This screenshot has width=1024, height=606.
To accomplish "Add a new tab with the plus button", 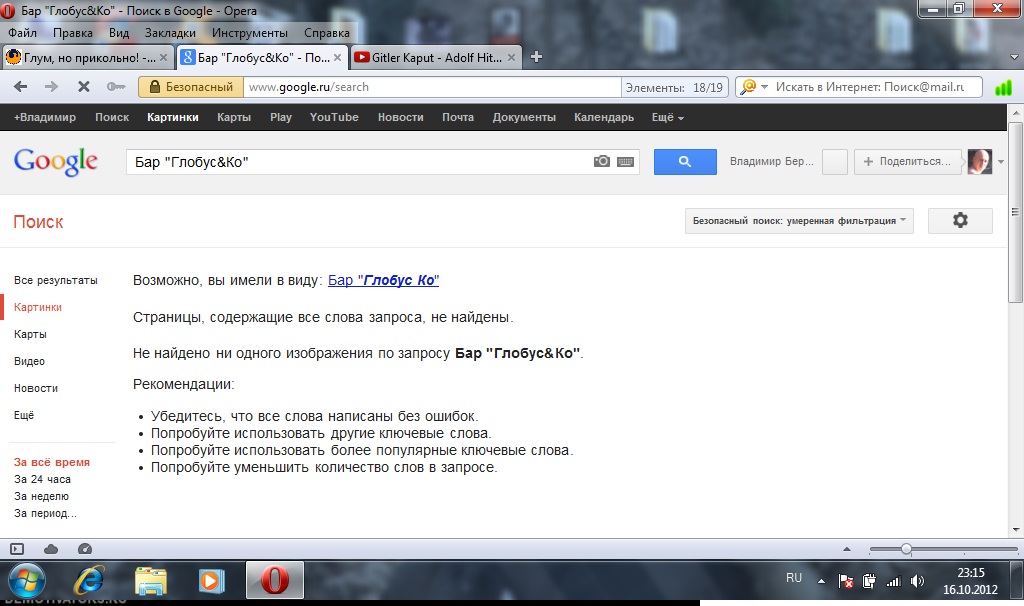I will pyautogui.click(x=536, y=57).
